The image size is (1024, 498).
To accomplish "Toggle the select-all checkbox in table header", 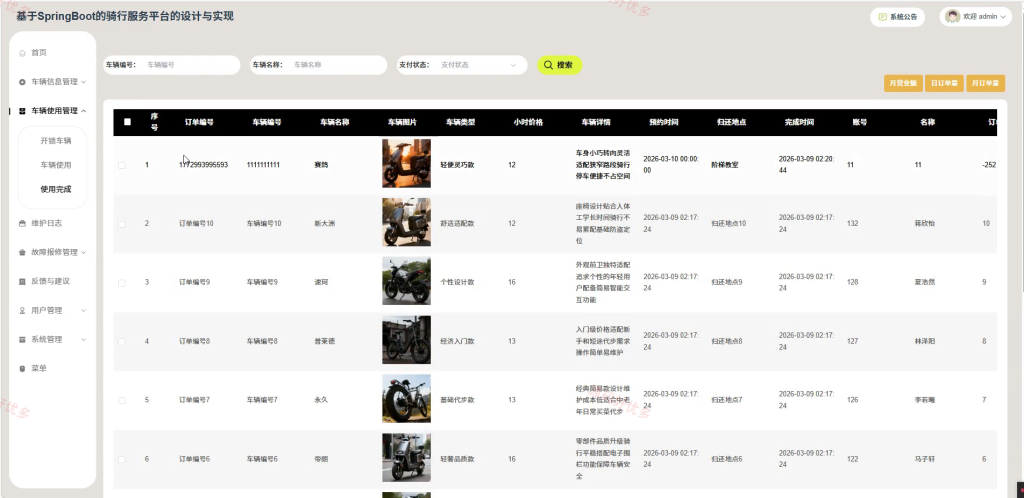I will click(127, 122).
